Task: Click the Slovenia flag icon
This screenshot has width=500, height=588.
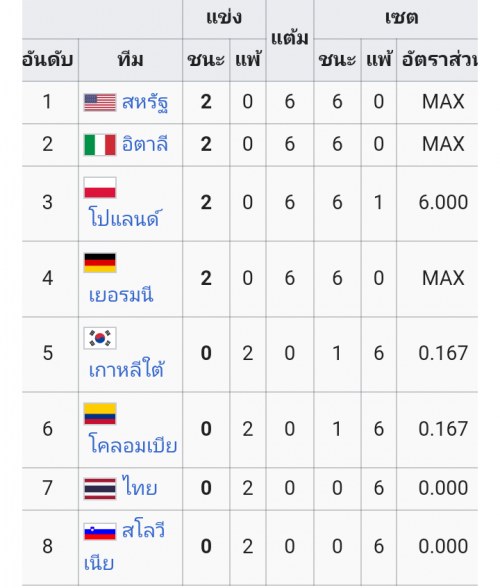Action: tap(100, 531)
